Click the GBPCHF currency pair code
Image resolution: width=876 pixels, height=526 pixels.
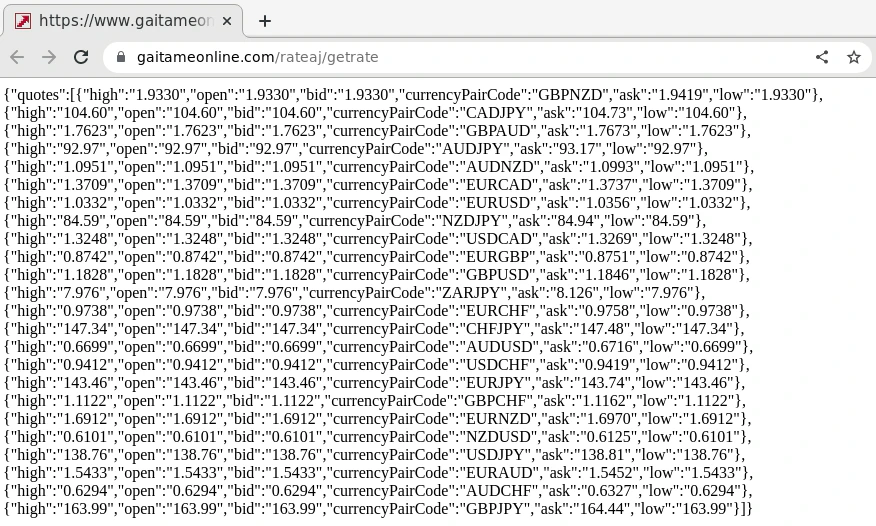click(x=495, y=401)
